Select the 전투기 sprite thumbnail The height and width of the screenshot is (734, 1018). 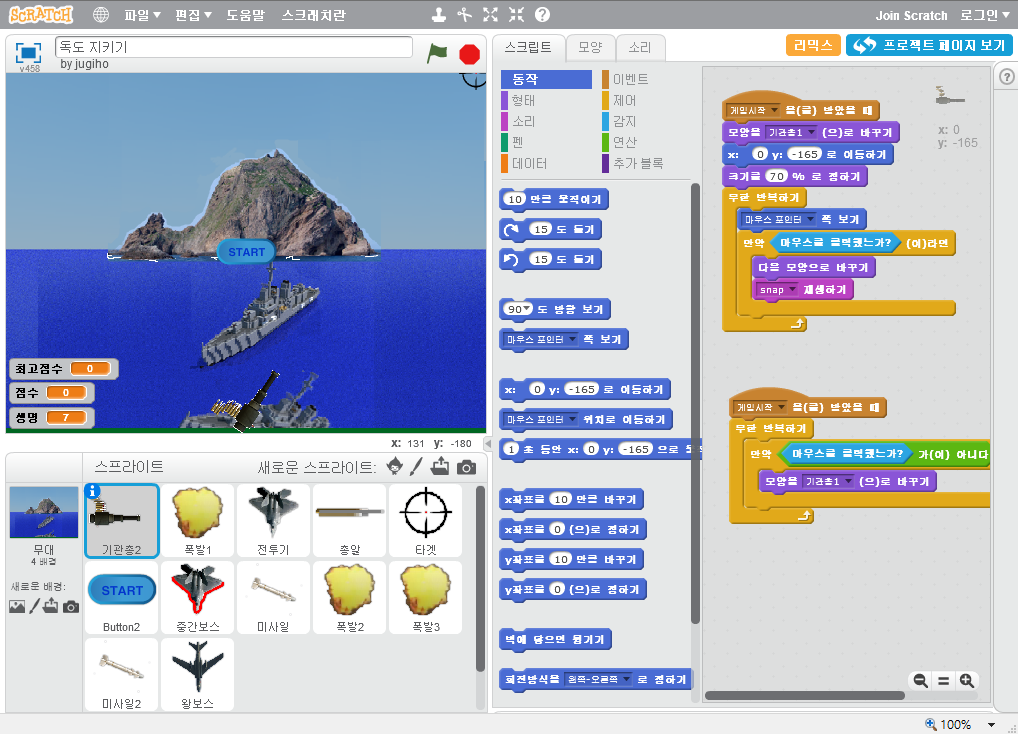274,518
